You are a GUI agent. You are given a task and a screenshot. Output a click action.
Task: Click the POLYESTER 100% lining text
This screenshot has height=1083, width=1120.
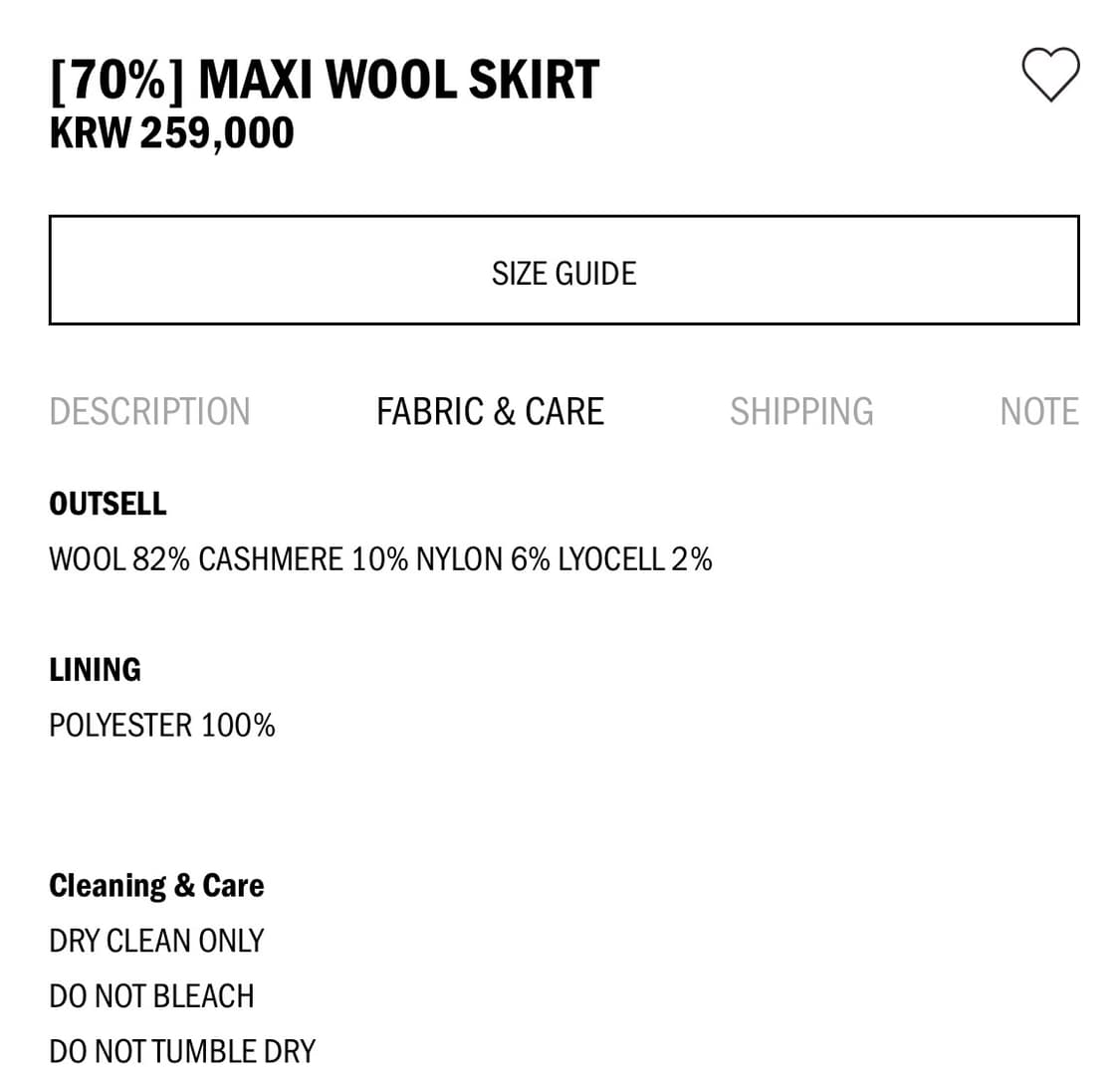[161, 725]
